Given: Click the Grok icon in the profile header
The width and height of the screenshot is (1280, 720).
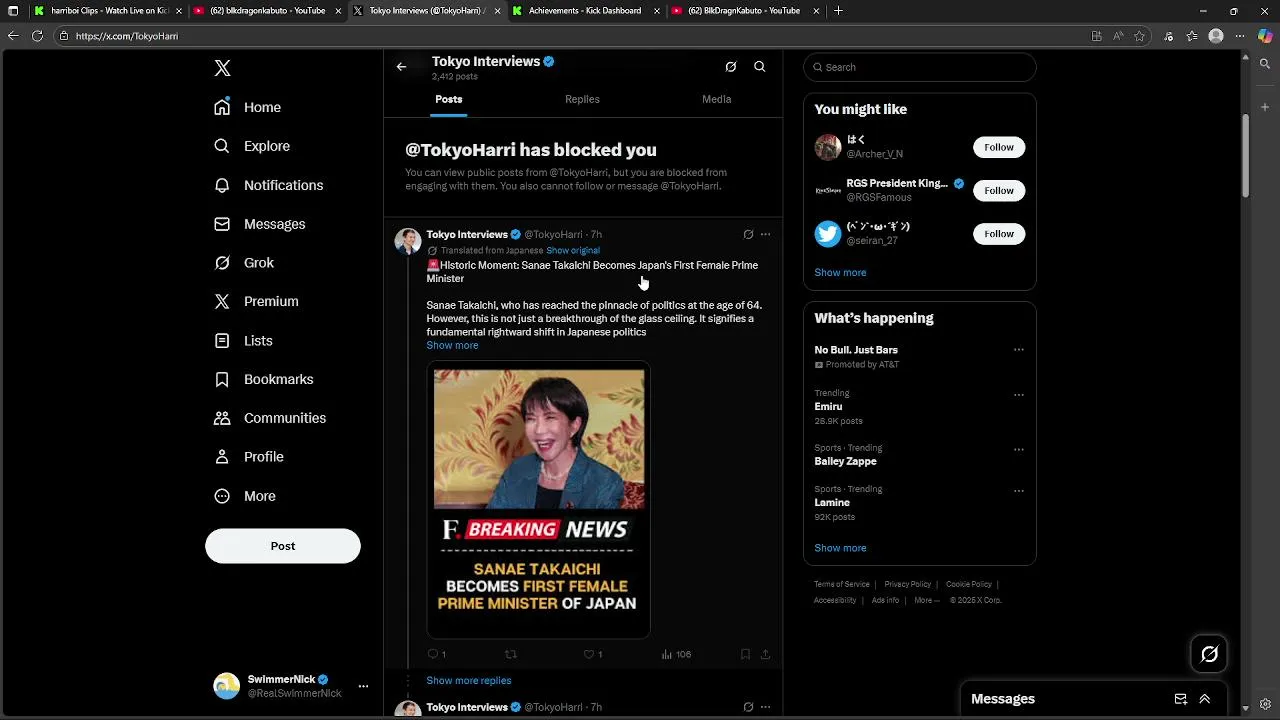Looking at the screenshot, I should (731, 67).
